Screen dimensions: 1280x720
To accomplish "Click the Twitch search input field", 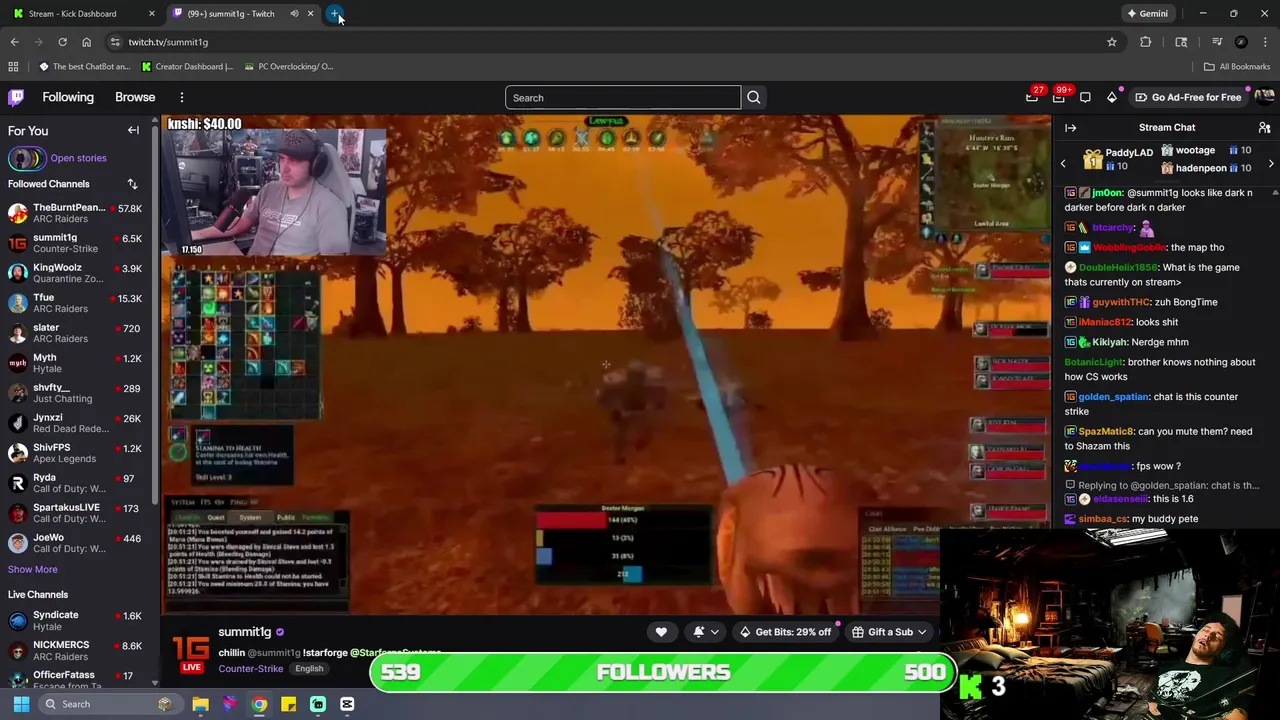I will (x=623, y=97).
